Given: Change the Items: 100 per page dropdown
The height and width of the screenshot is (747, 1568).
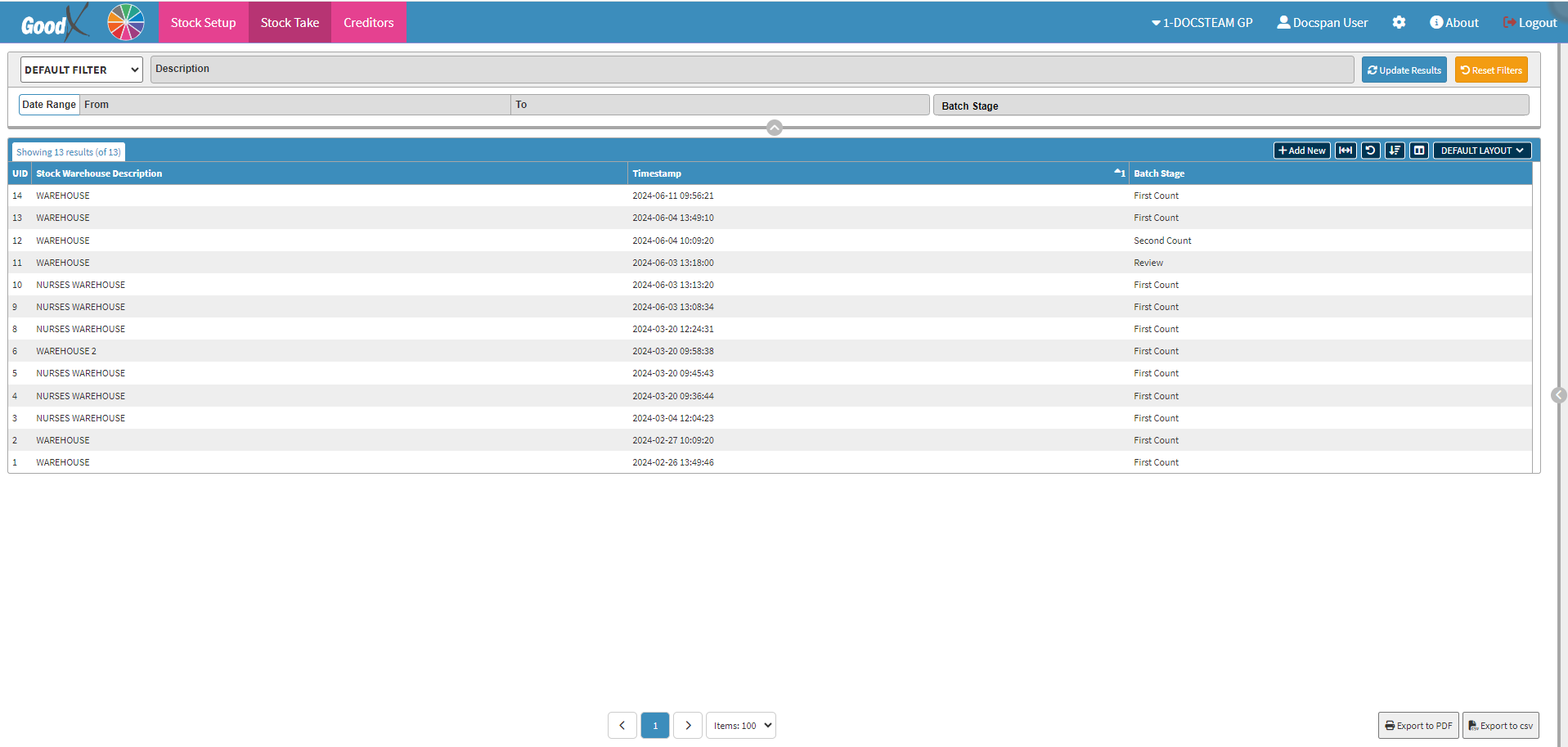Looking at the screenshot, I should (740, 726).
